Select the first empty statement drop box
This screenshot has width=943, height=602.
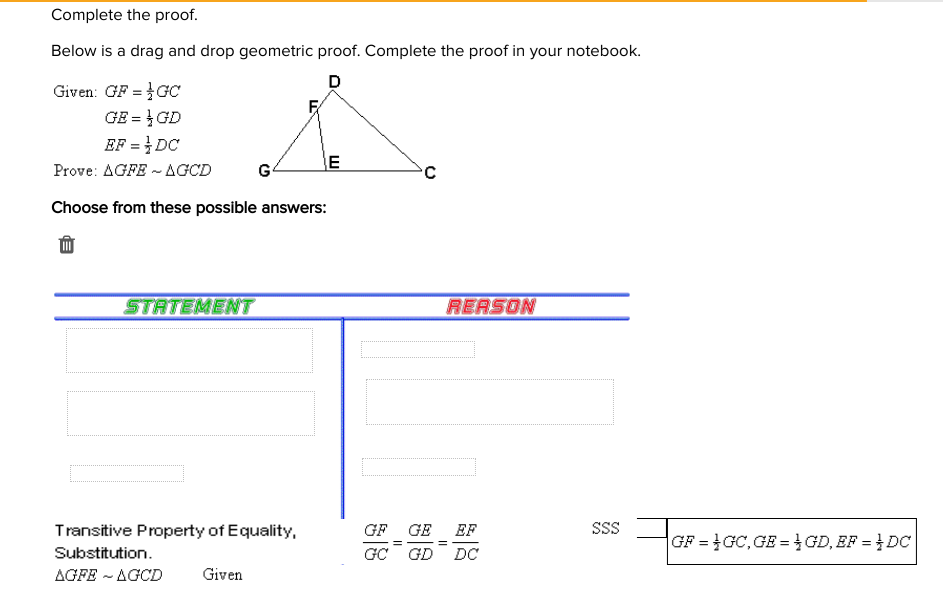189,351
